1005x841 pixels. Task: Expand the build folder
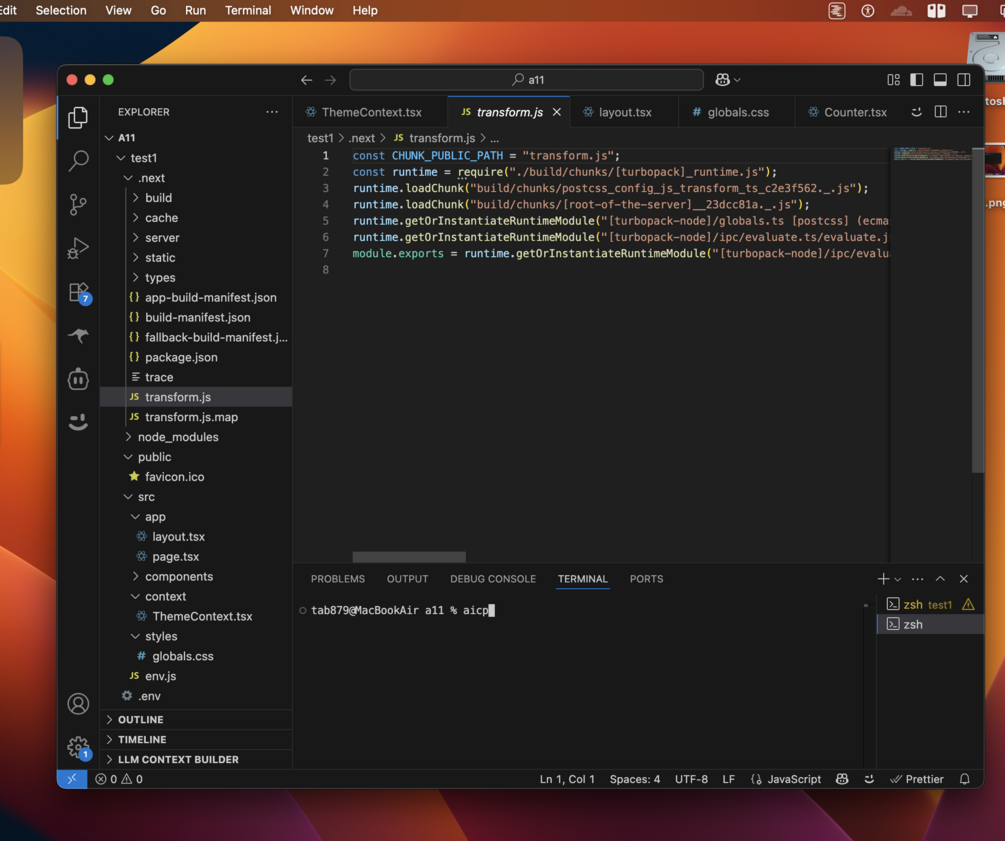(x=196, y=197)
